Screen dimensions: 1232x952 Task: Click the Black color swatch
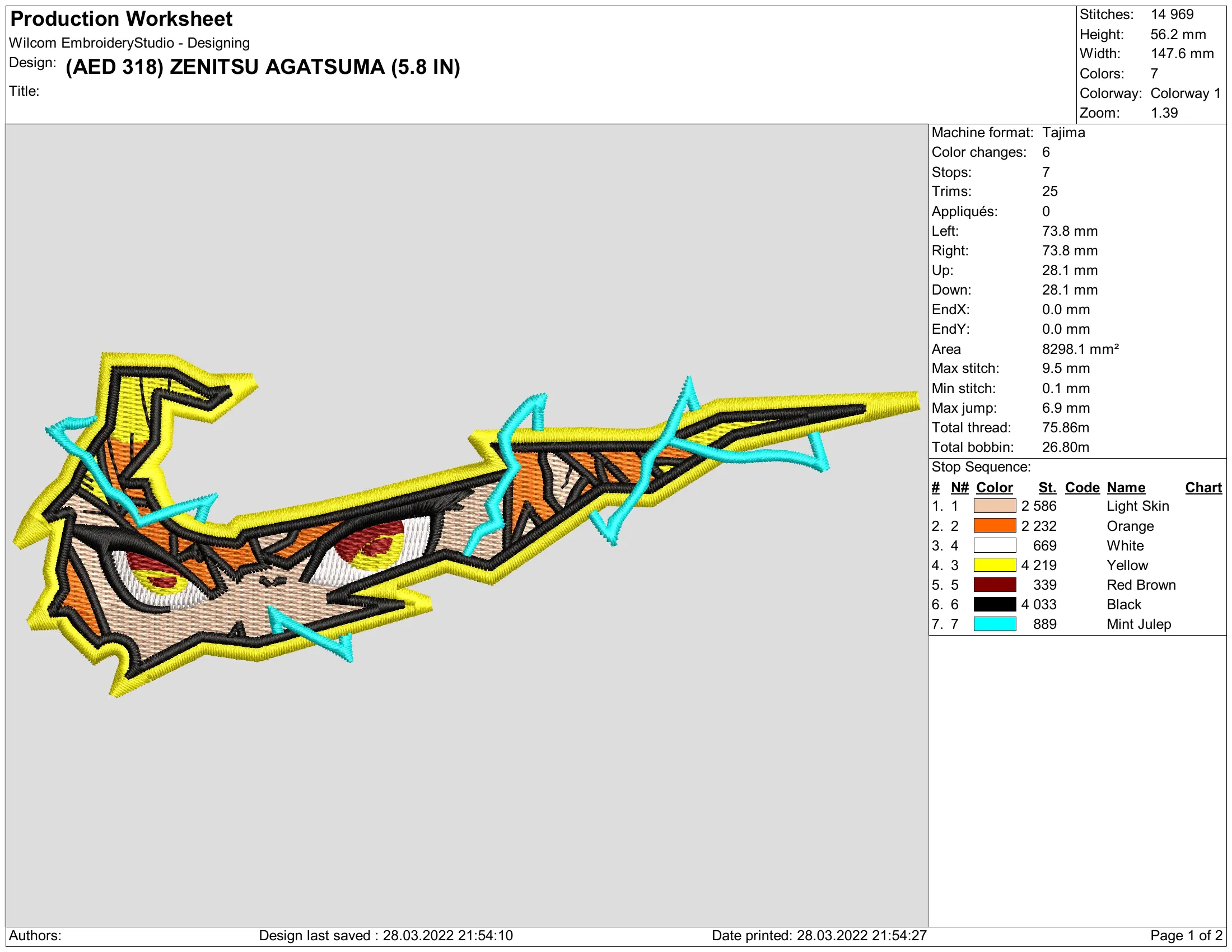[x=995, y=605]
